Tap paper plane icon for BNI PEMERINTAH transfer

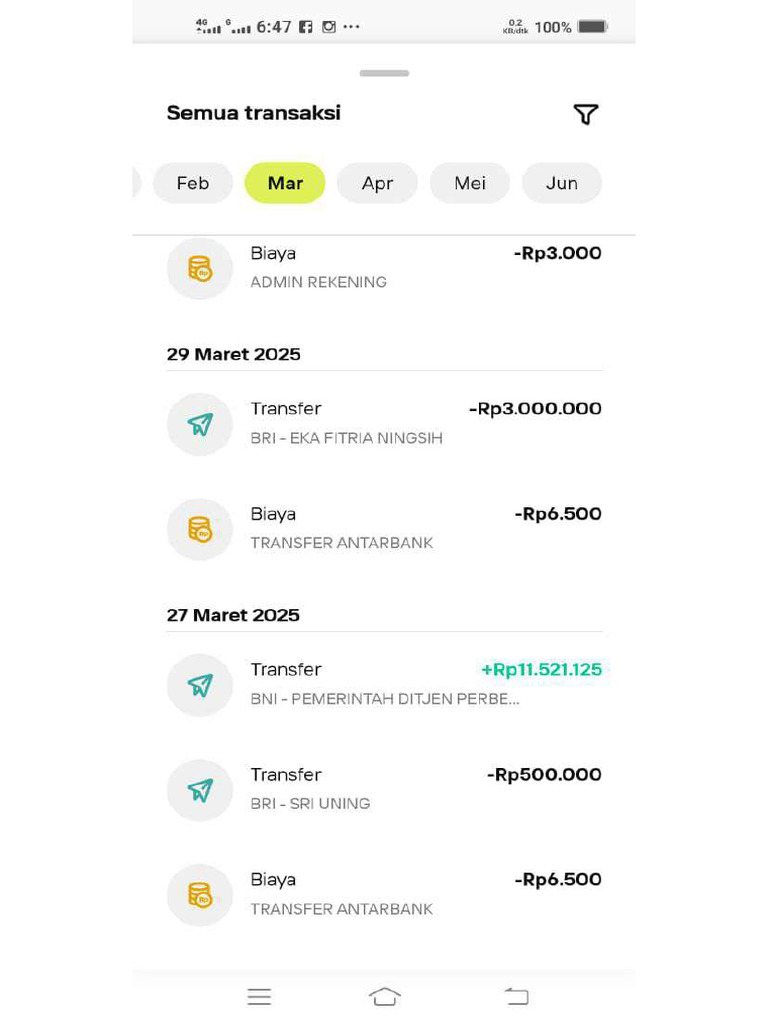200,685
